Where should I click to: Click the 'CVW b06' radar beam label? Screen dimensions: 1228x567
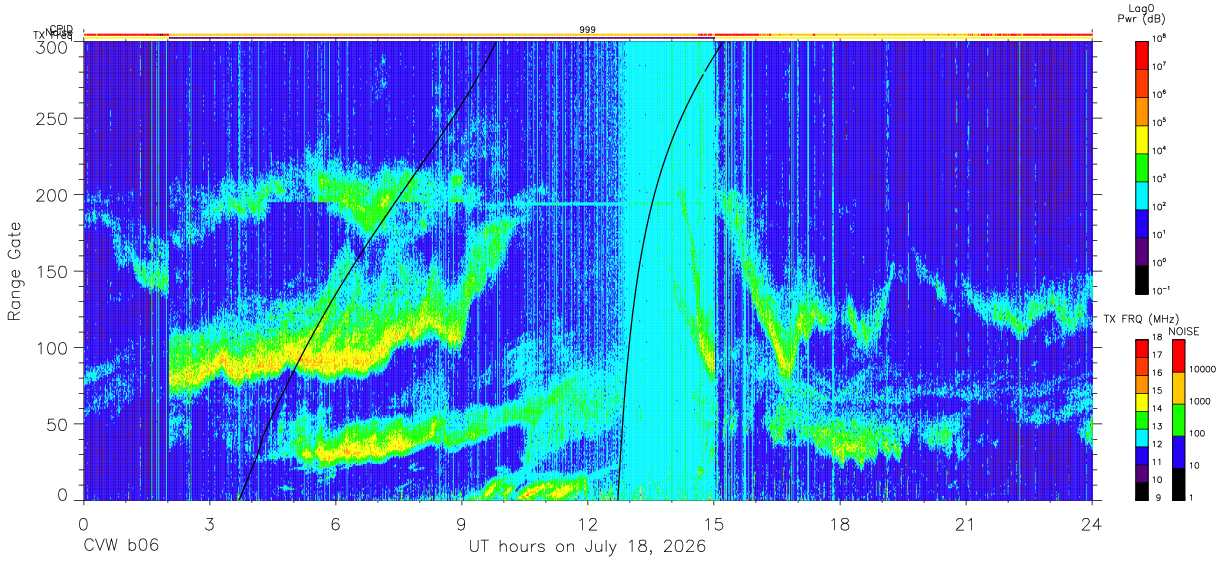point(121,546)
